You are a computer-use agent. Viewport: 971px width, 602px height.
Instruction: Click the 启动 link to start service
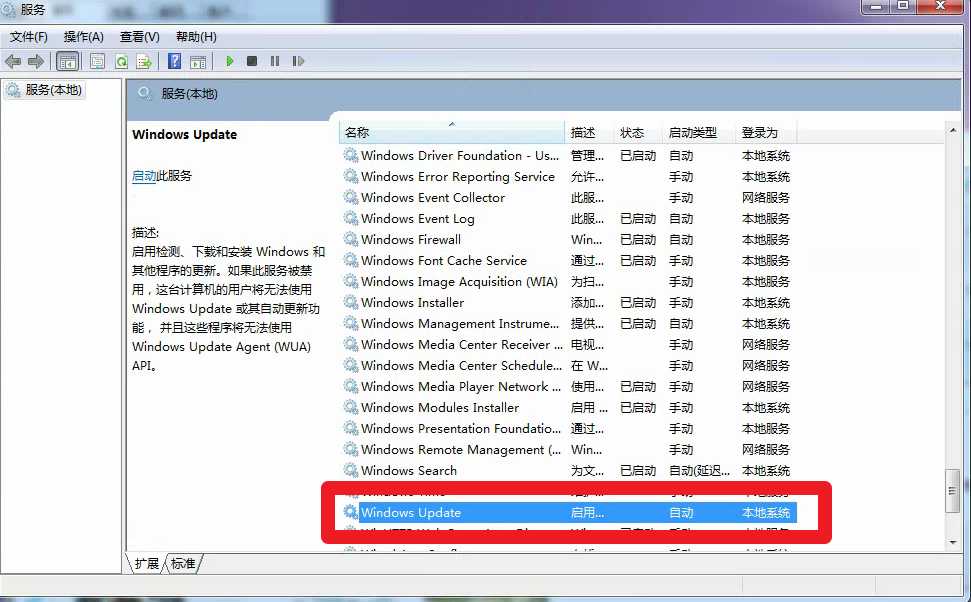[x=144, y=176]
